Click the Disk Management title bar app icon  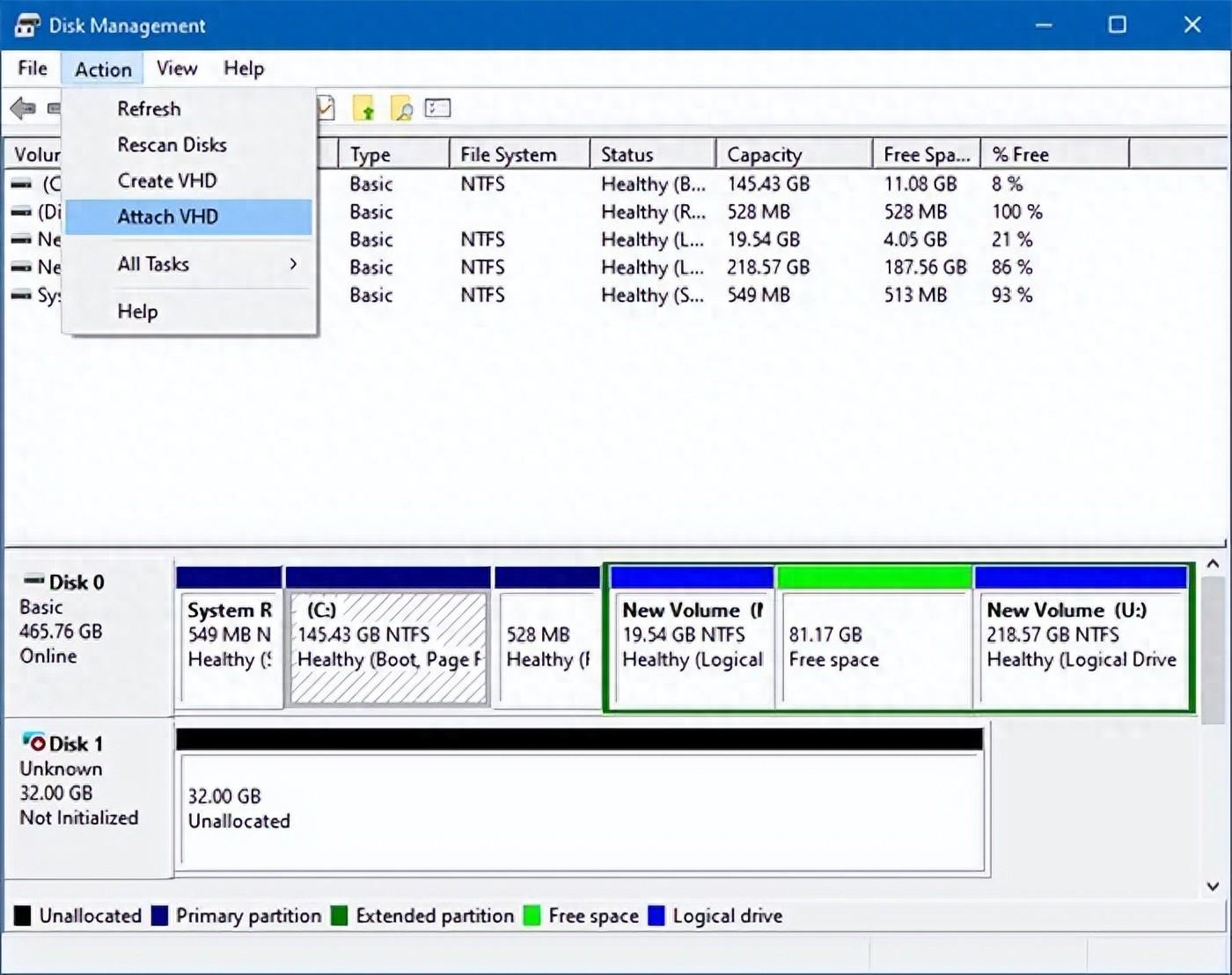tap(26, 25)
